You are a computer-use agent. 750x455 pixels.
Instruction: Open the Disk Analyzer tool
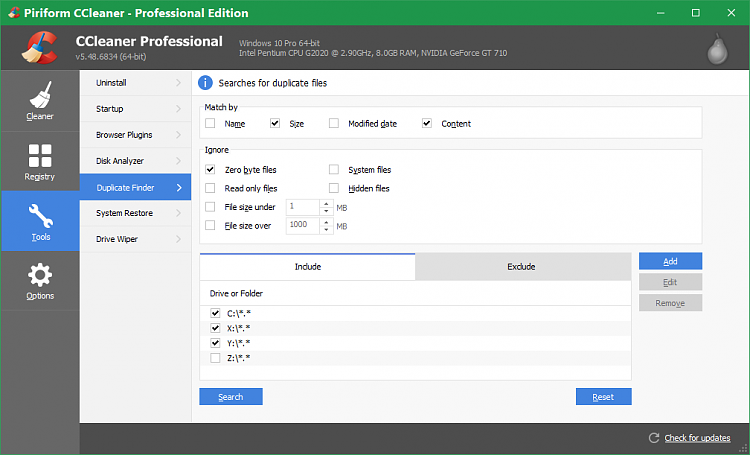click(x=135, y=161)
